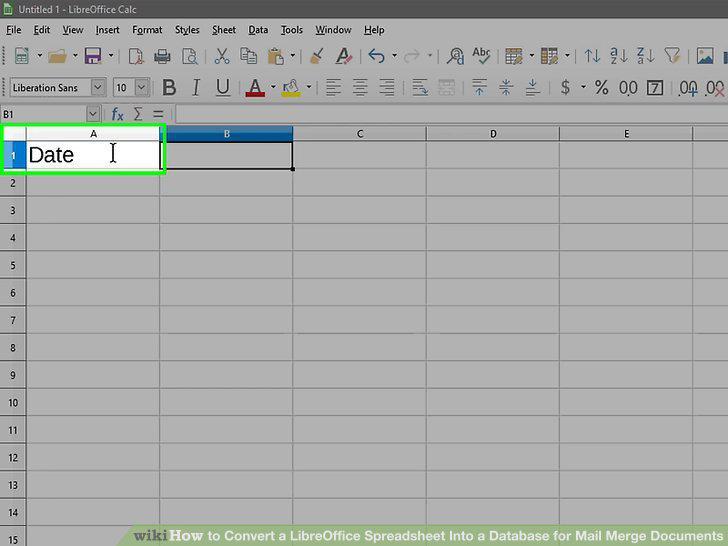This screenshot has height=546, width=728.
Task: Click the equals Function icon
Action: [x=158, y=114]
